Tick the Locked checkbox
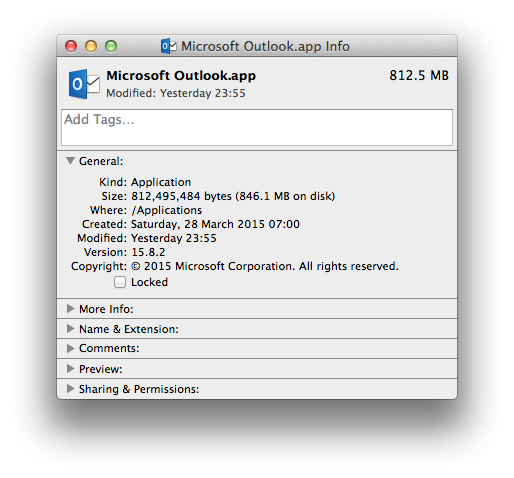The height and width of the screenshot is (478, 514). pyautogui.click(x=120, y=282)
